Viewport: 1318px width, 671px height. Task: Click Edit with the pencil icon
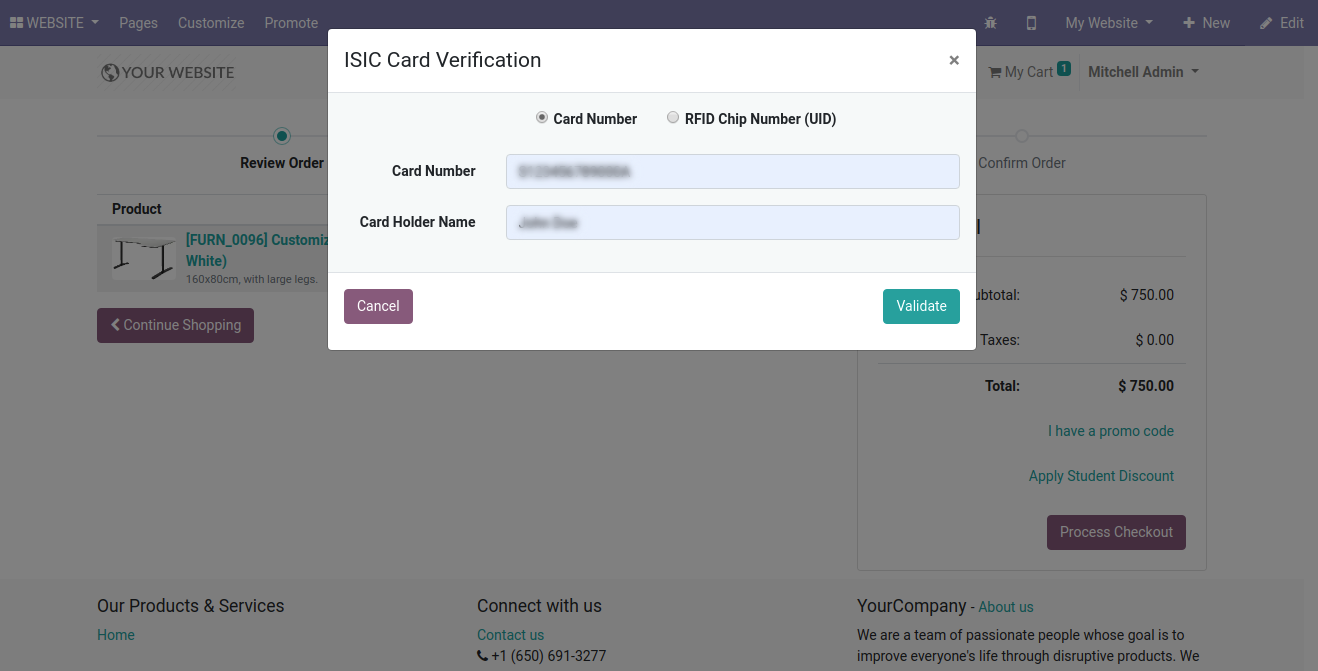coord(1281,22)
